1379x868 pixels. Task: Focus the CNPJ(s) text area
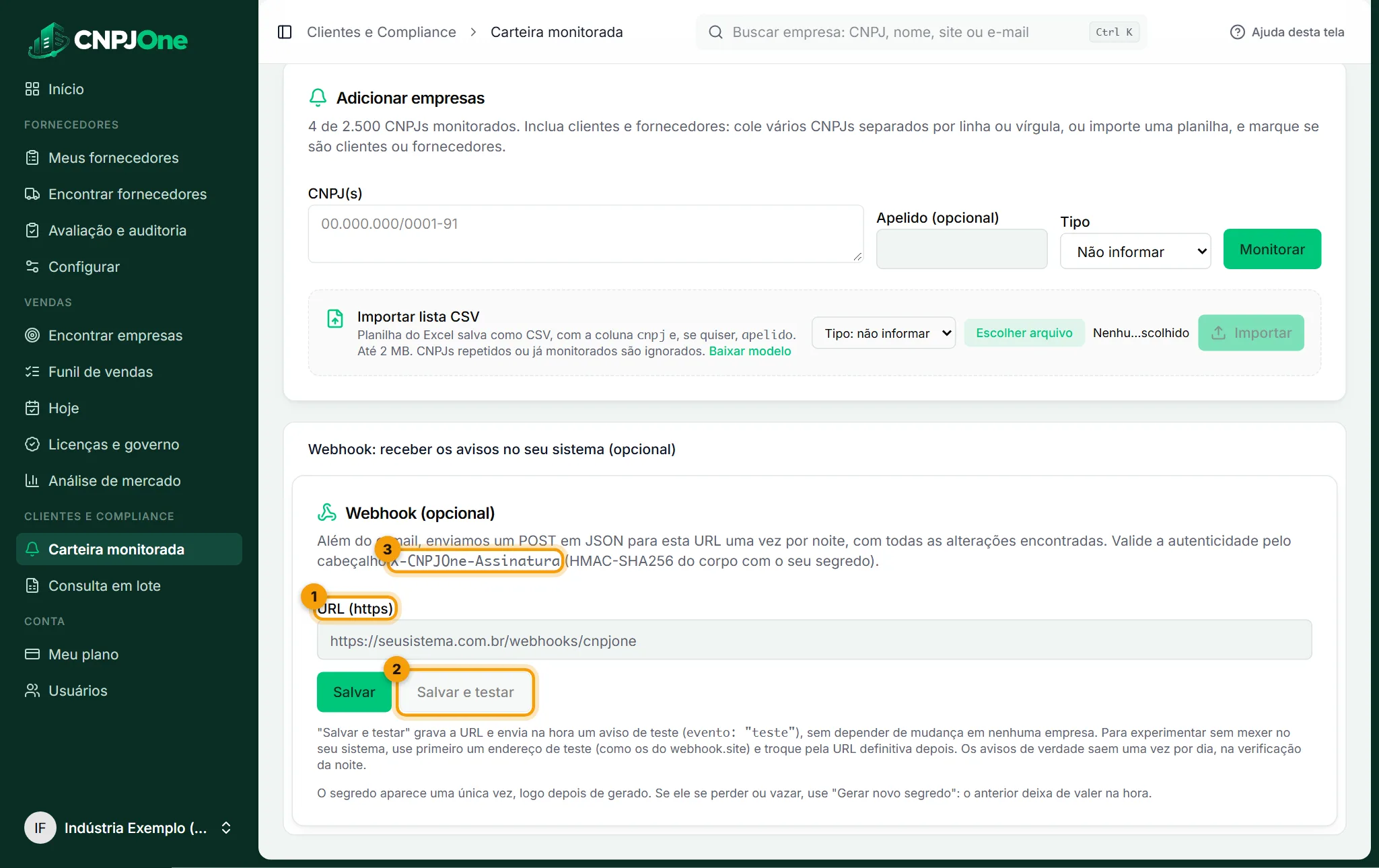[x=586, y=234]
